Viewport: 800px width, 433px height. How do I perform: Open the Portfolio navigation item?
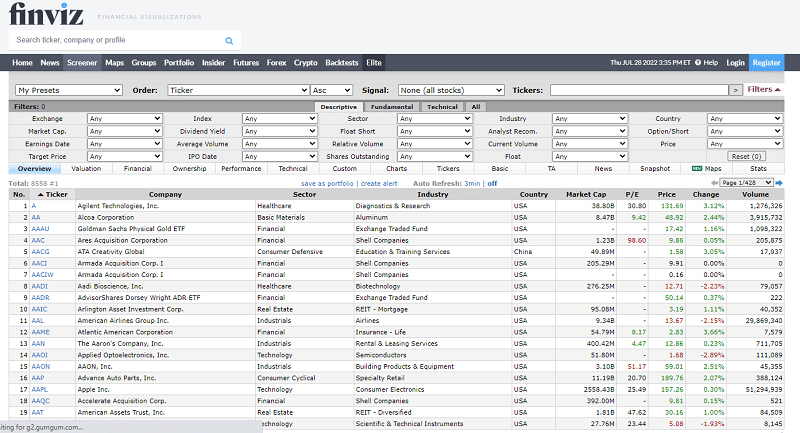coord(179,63)
